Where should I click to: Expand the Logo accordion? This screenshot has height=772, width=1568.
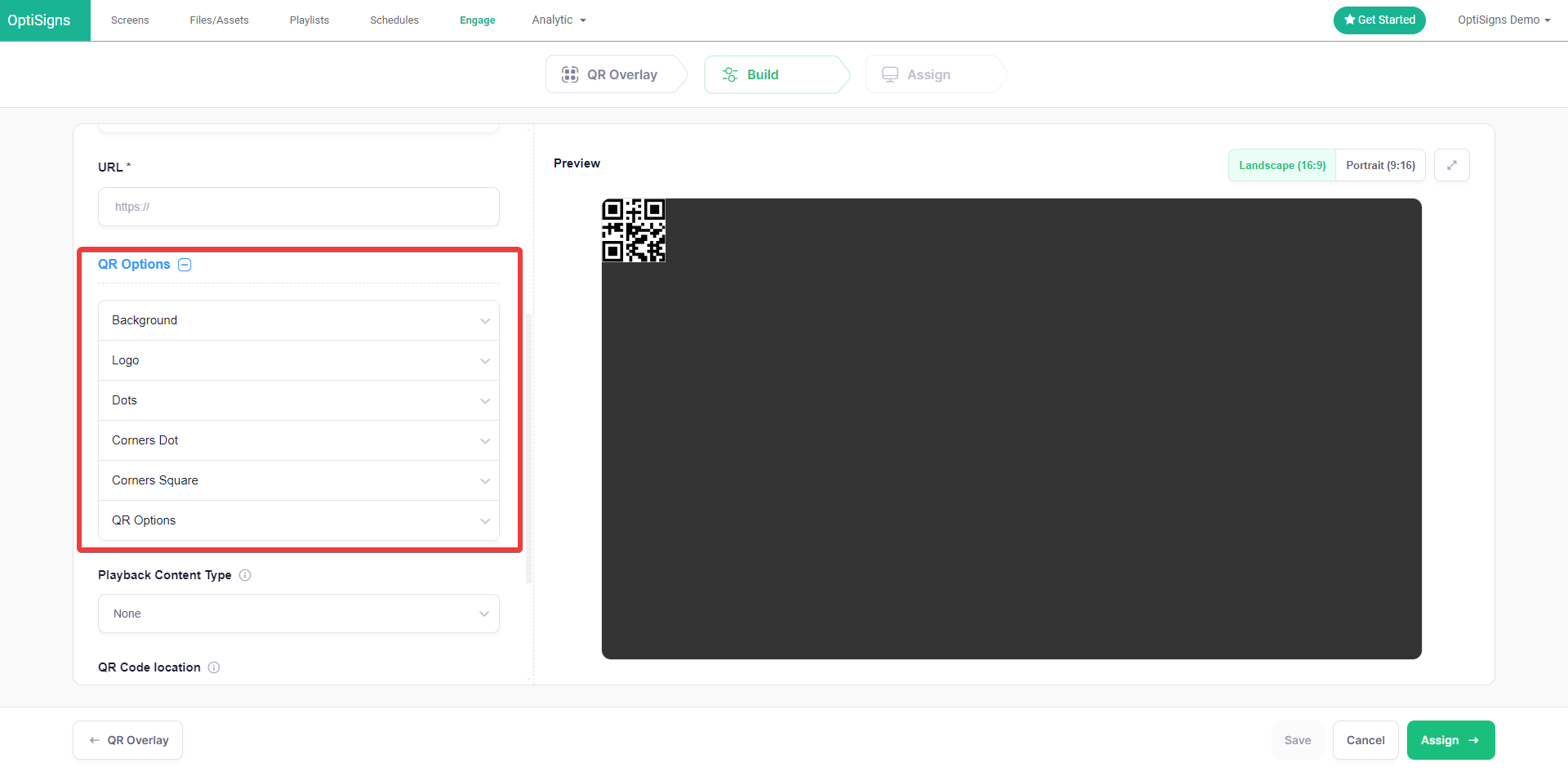(x=299, y=360)
